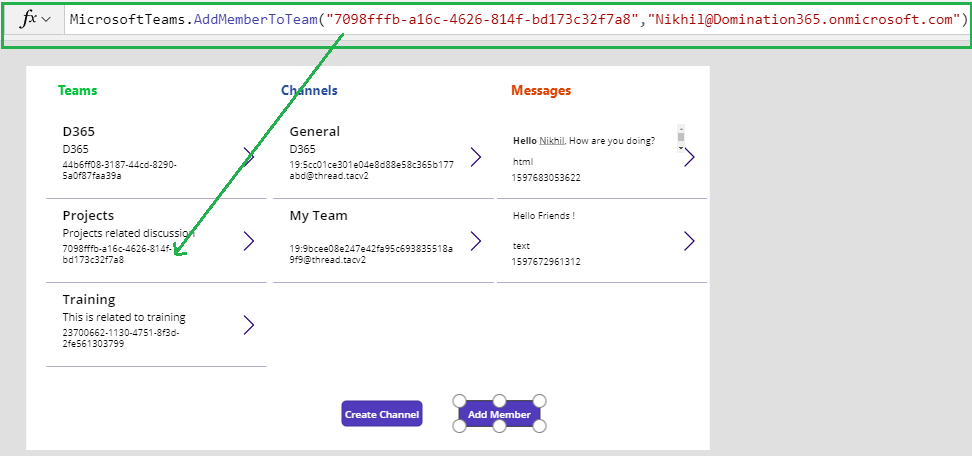Click the message scrollbar up arrow
The width and height of the screenshot is (972, 456).
[x=681, y=128]
